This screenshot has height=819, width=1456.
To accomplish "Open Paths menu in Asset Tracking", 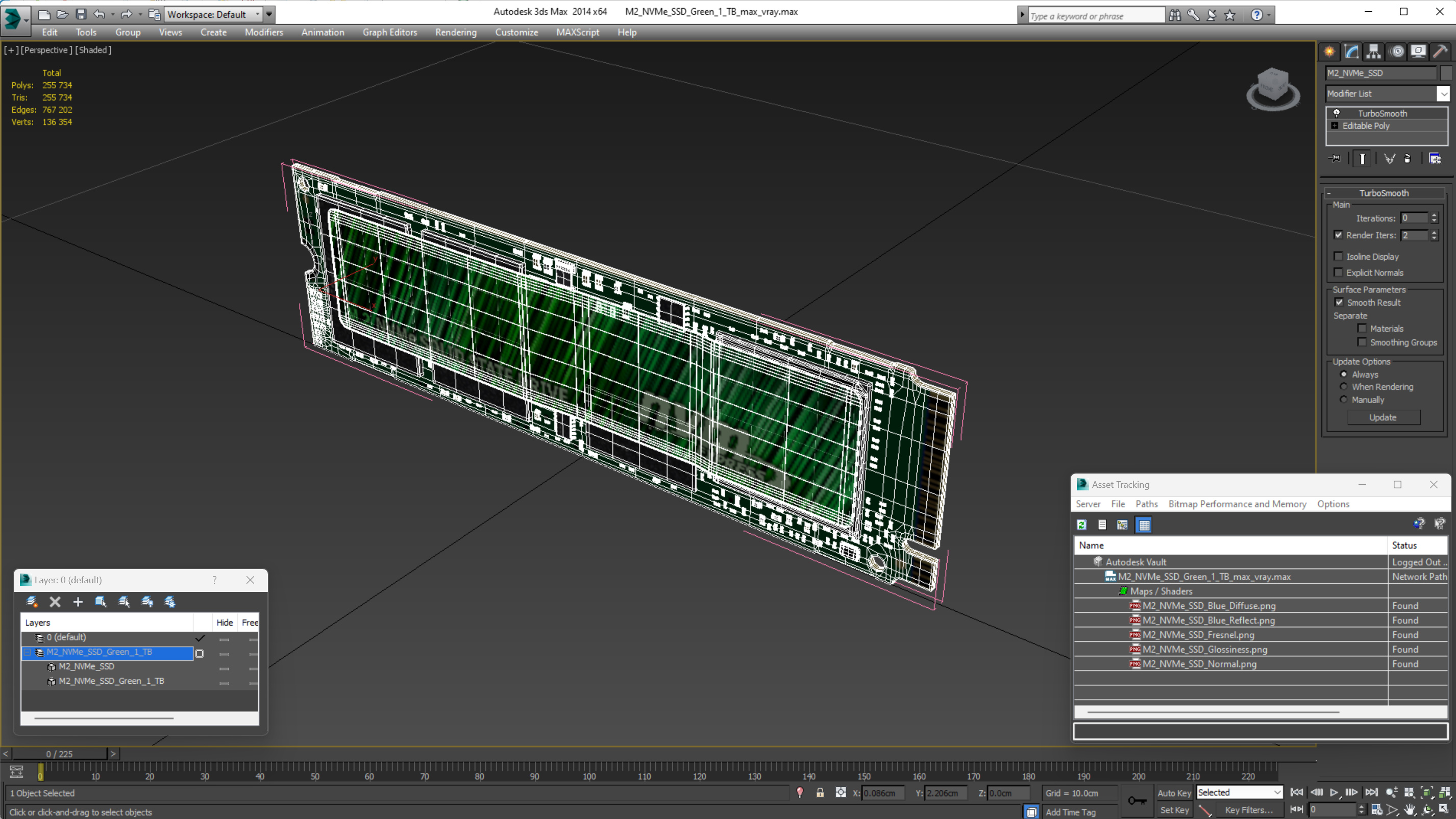I will click(1146, 504).
